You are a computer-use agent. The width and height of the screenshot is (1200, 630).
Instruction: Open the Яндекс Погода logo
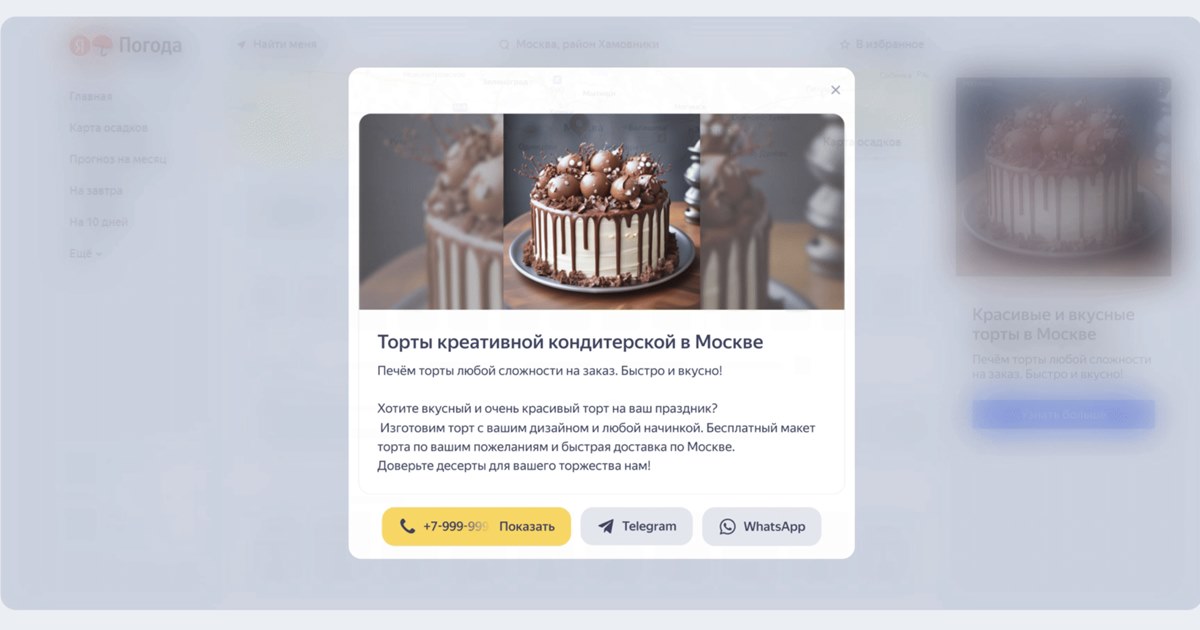126,45
